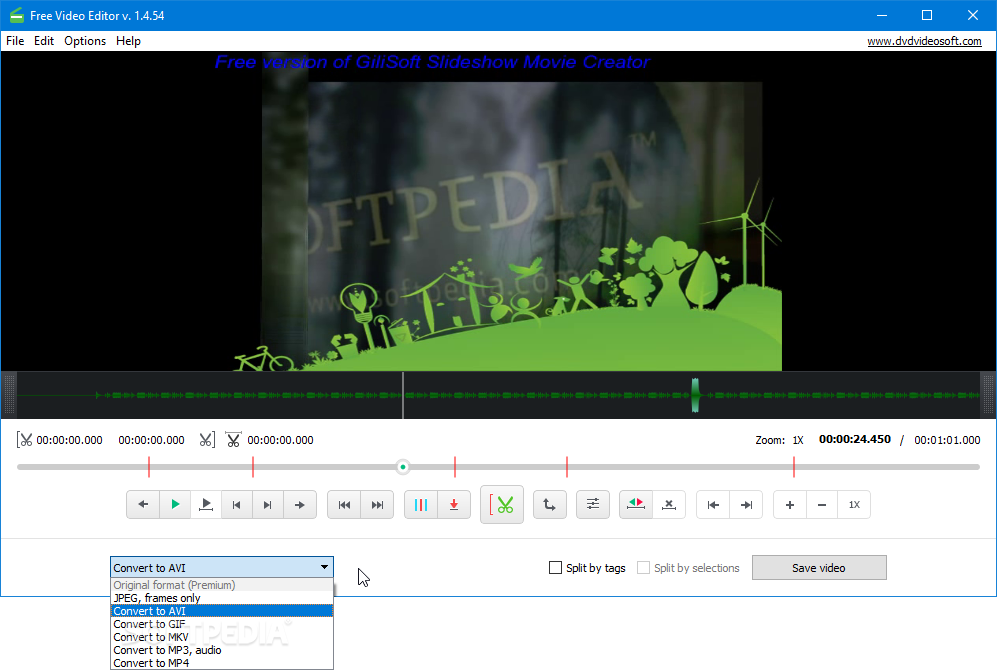Click the delete selection X icon
The width and height of the screenshot is (997, 670).
pos(669,505)
